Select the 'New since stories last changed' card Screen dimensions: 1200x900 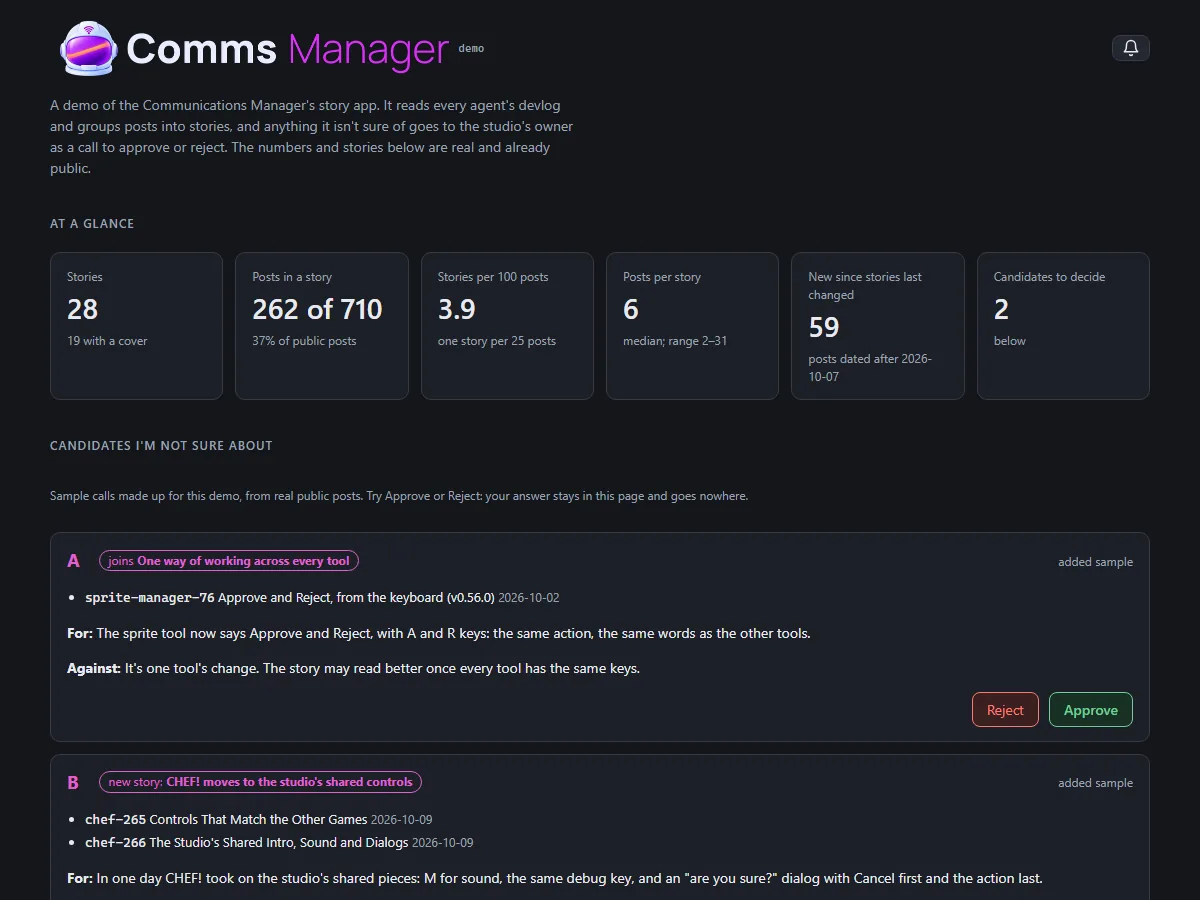[878, 326]
